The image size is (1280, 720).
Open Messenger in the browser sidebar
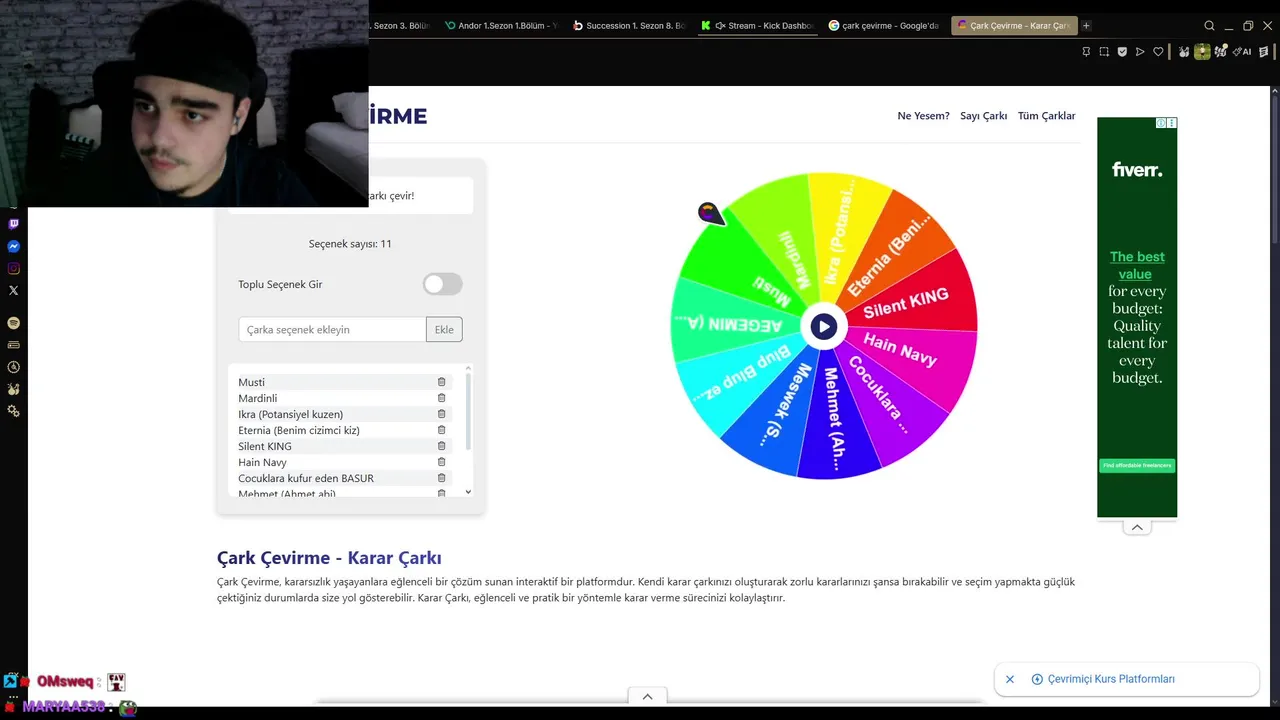point(14,246)
